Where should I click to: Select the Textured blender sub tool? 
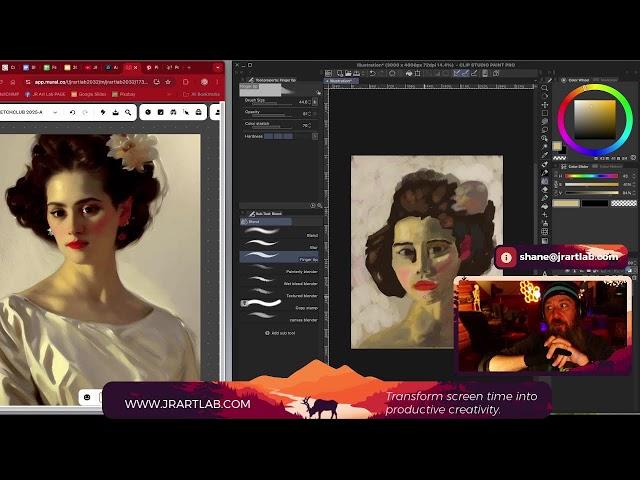click(280, 293)
